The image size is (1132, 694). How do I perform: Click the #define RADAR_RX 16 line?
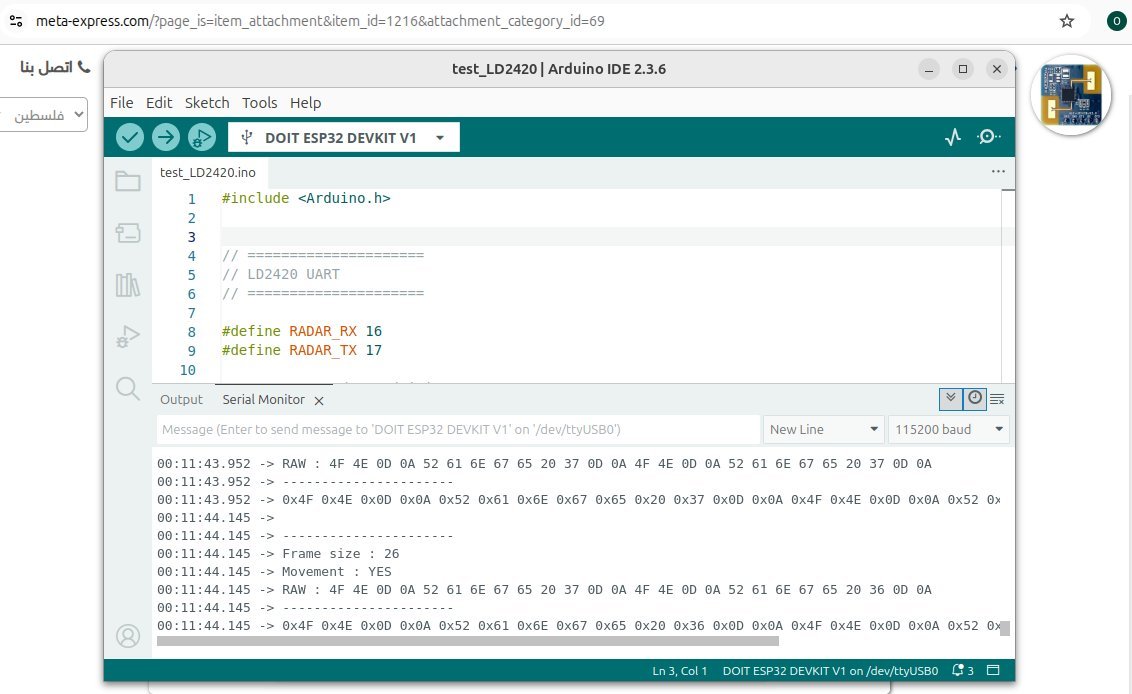point(302,331)
